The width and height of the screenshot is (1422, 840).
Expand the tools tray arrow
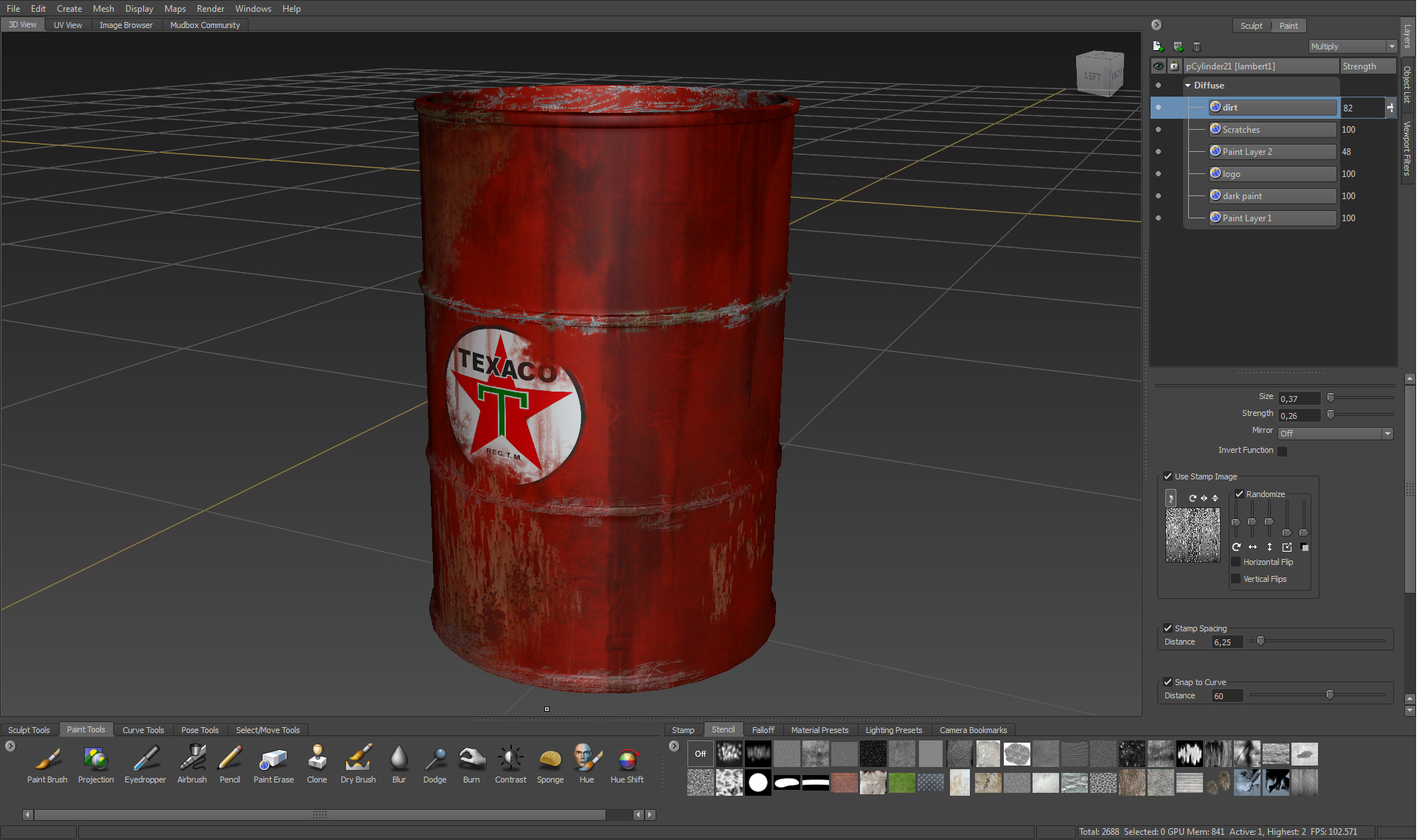[x=10, y=746]
